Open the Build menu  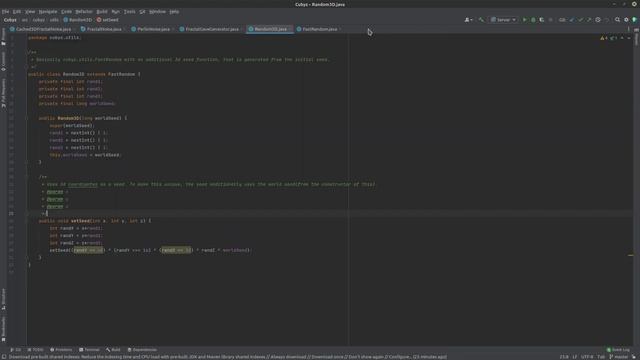(102, 11)
